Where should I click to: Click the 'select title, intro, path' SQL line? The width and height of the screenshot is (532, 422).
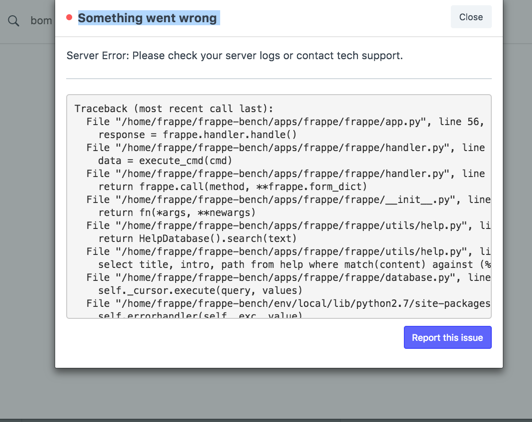click(x=294, y=264)
